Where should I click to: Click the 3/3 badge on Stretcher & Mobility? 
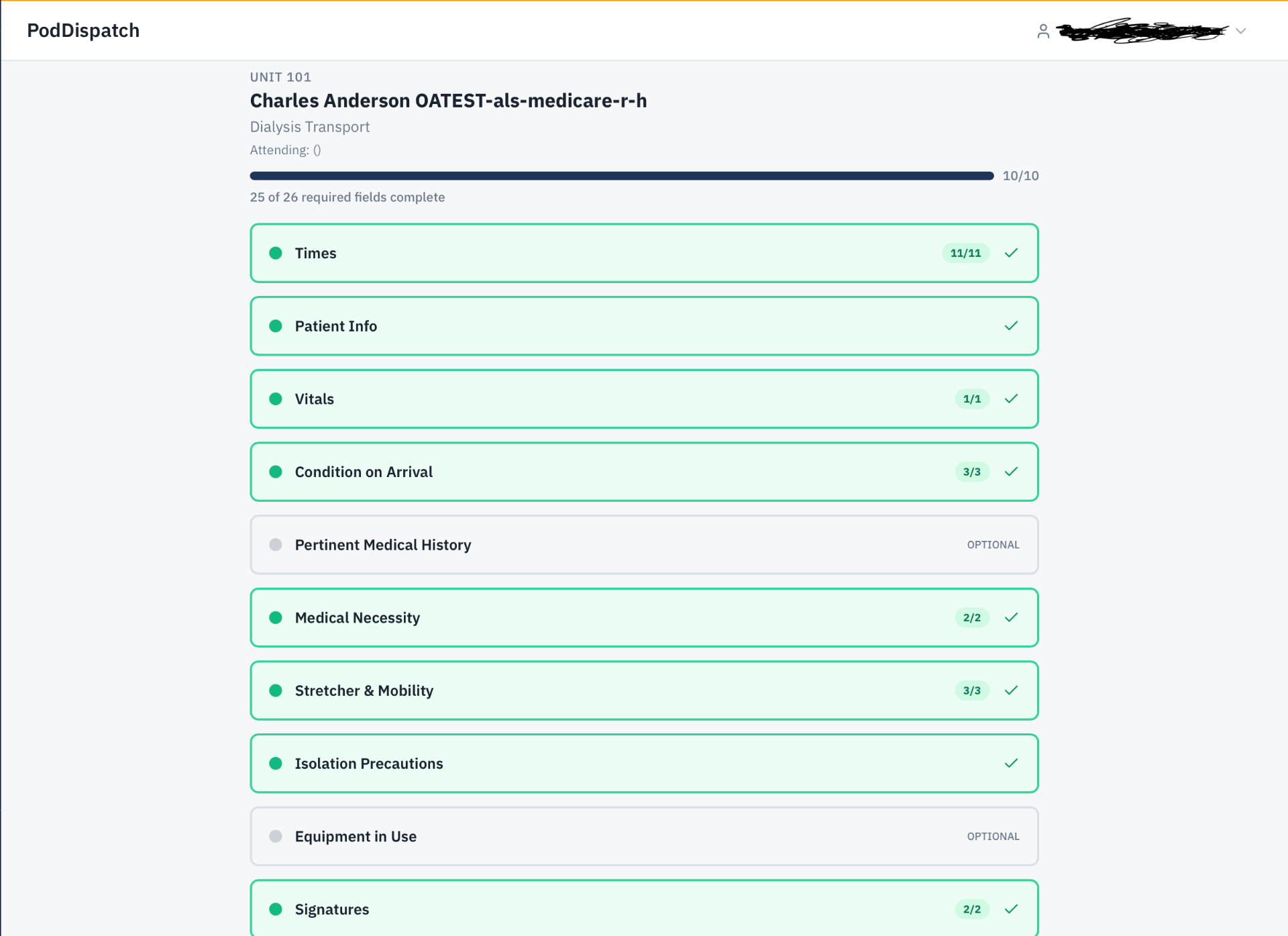[971, 690]
